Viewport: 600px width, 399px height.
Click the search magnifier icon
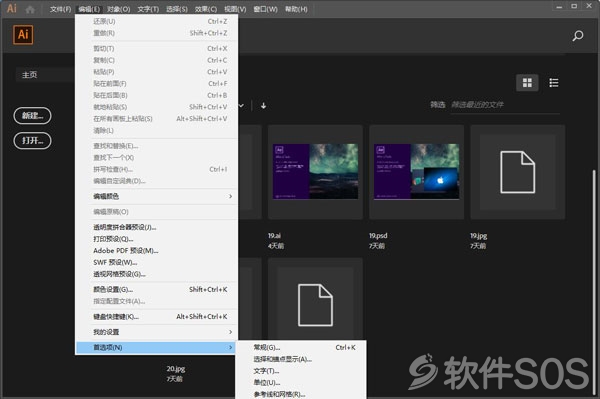click(x=578, y=36)
